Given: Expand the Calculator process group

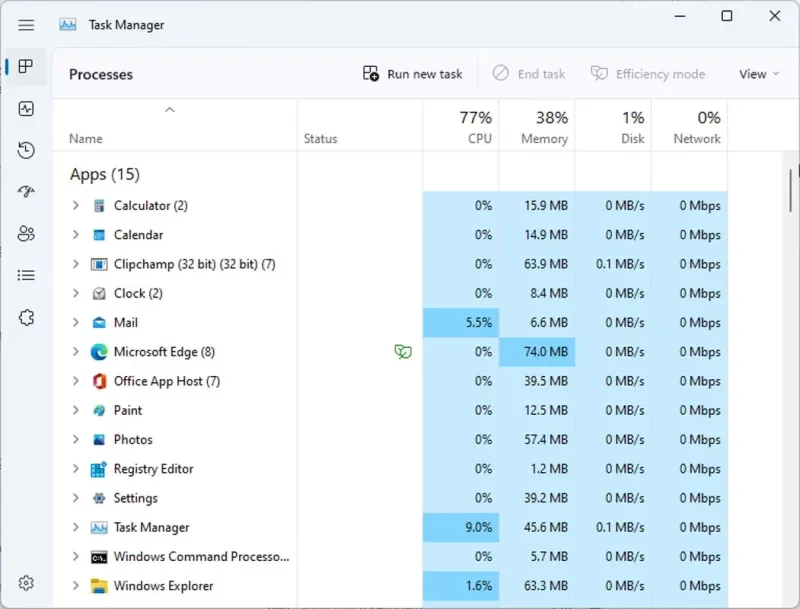Looking at the screenshot, I should tap(75, 206).
